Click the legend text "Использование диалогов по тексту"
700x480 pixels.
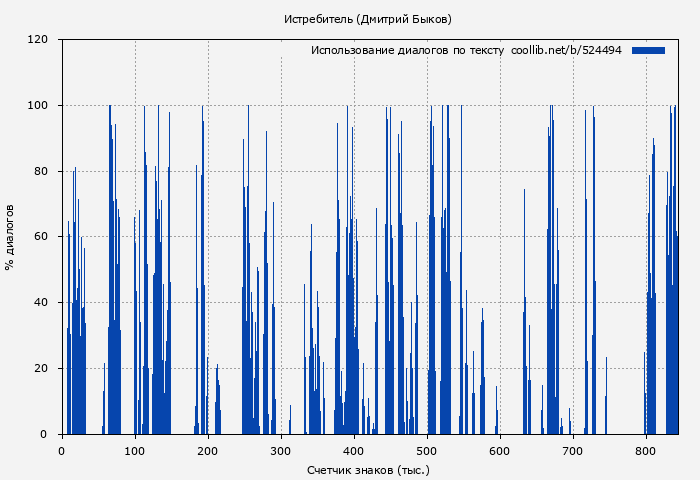coord(407,50)
